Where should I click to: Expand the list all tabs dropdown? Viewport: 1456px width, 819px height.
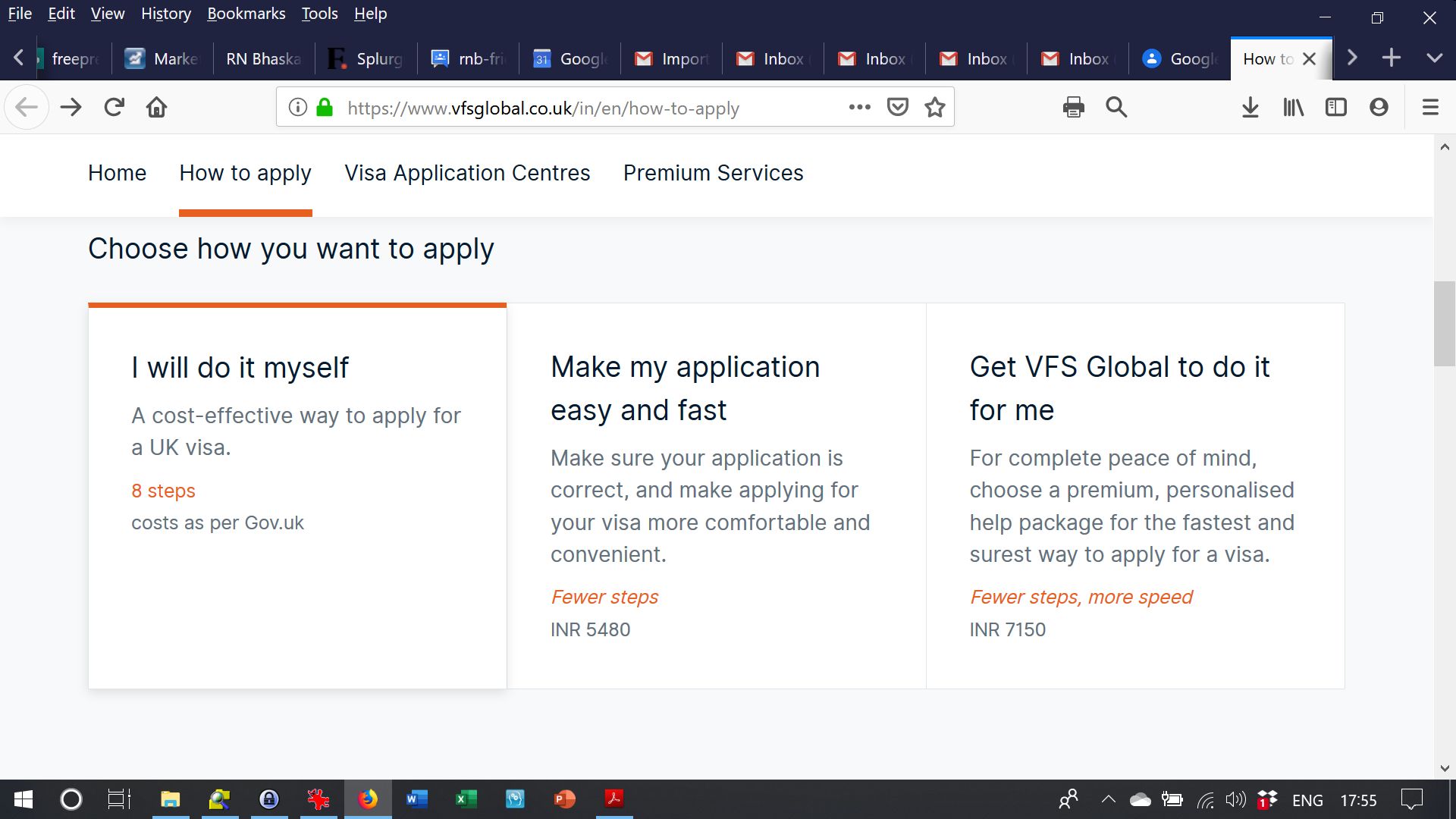pyautogui.click(x=1434, y=58)
